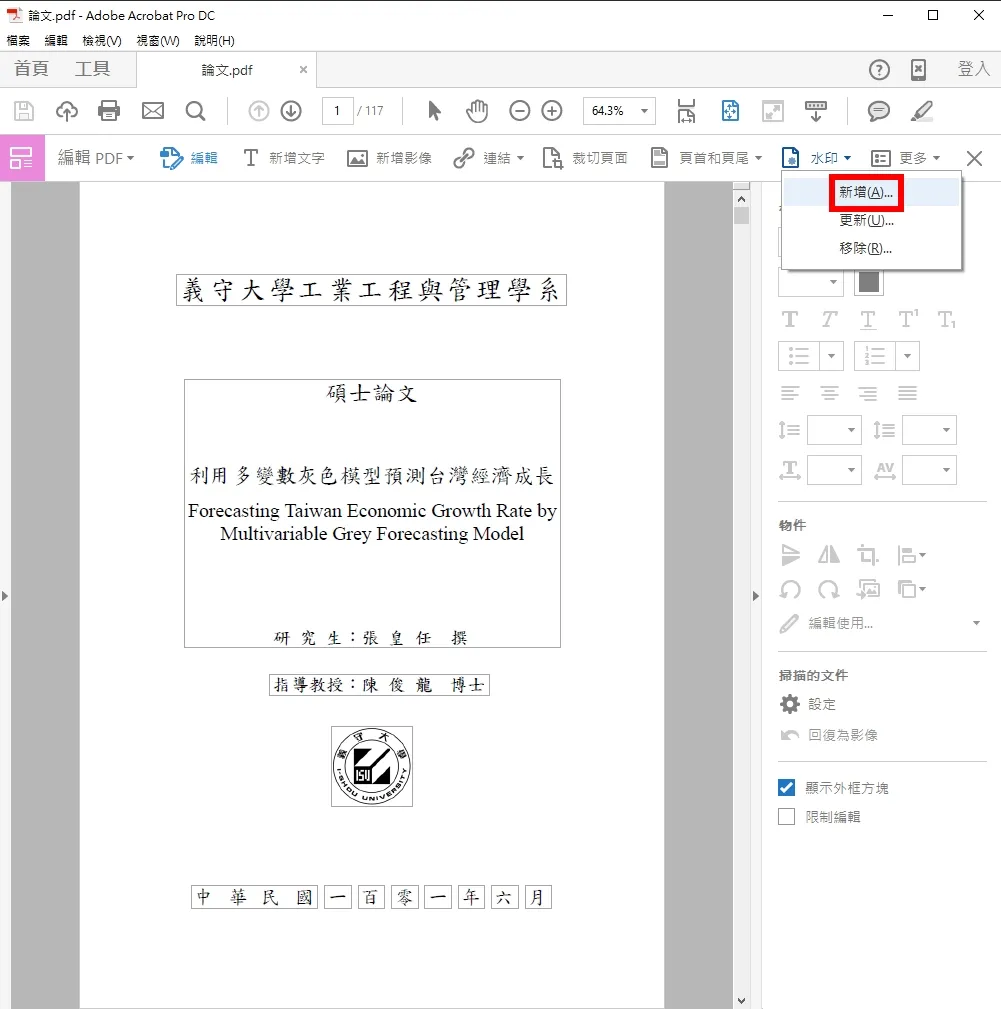Image resolution: width=1001 pixels, height=1009 pixels.
Task: Apply underline text formatting
Action: point(868,319)
